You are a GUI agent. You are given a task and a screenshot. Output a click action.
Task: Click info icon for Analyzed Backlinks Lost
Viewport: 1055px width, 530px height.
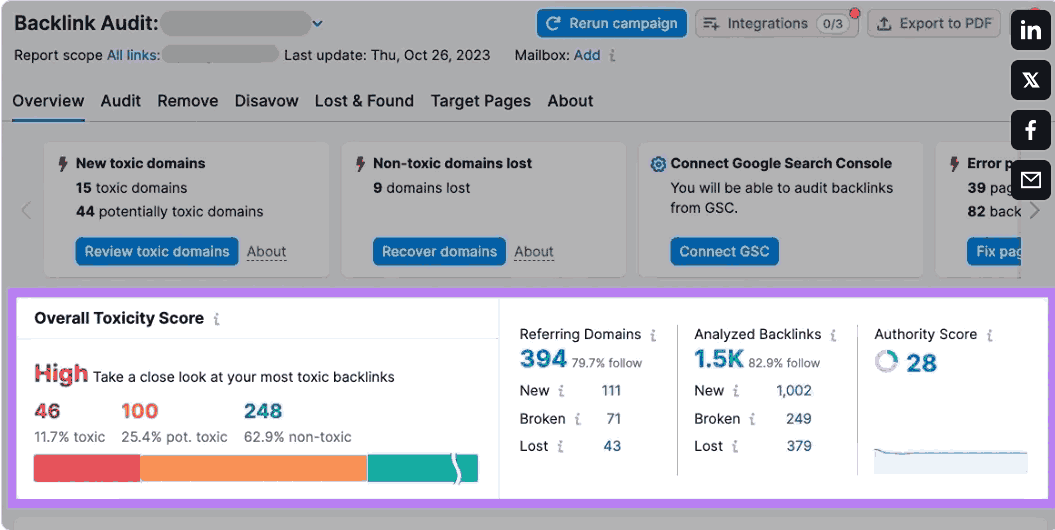click(735, 447)
